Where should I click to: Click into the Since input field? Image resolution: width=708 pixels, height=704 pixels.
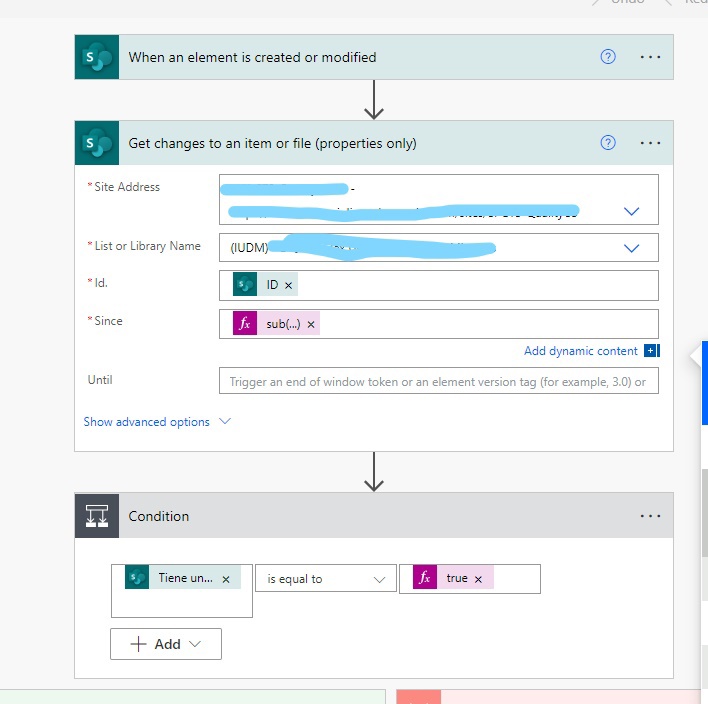click(438, 324)
